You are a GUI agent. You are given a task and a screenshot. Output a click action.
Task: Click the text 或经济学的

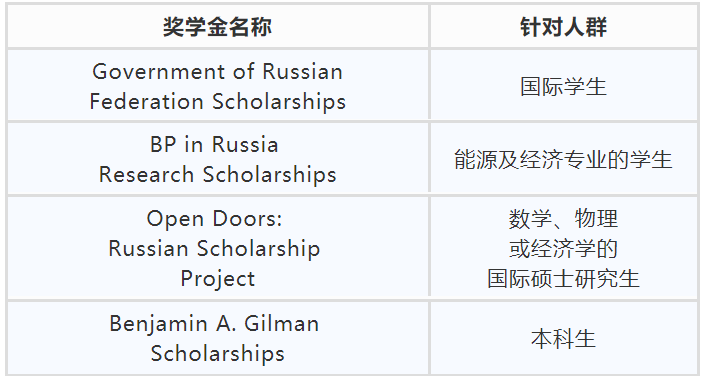coord(563,249)
